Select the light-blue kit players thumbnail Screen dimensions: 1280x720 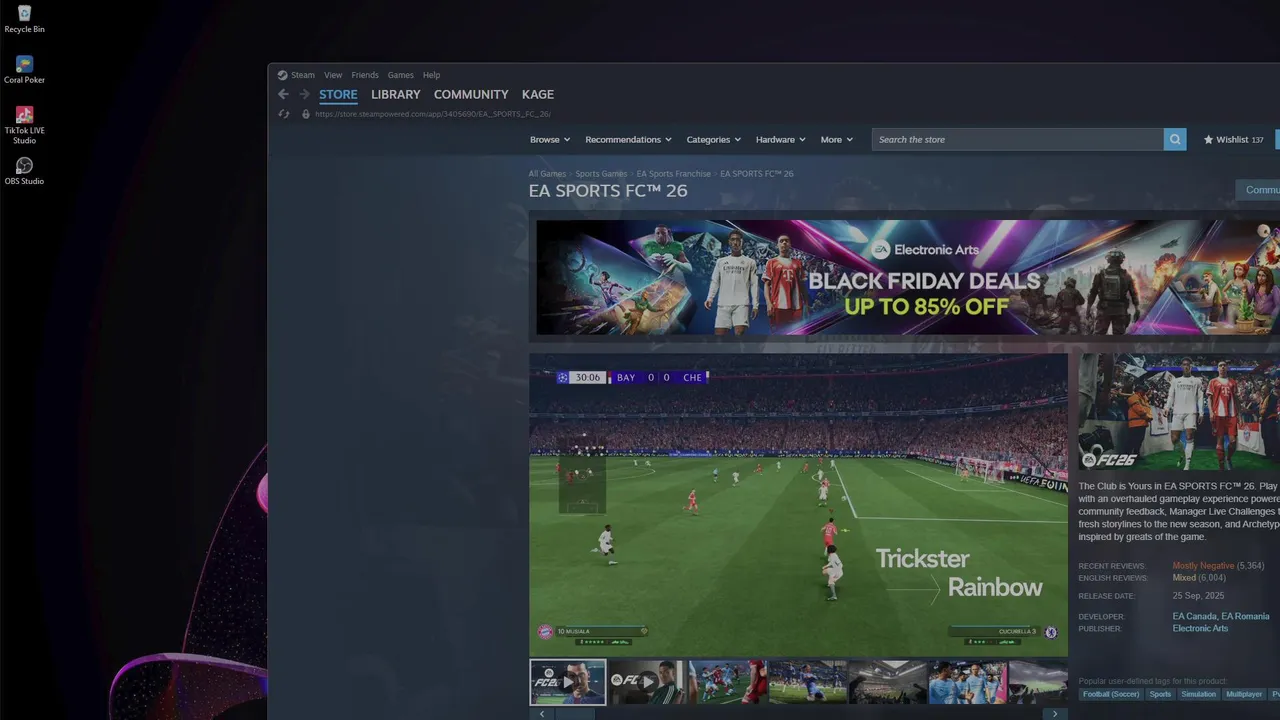coord(968,682)
